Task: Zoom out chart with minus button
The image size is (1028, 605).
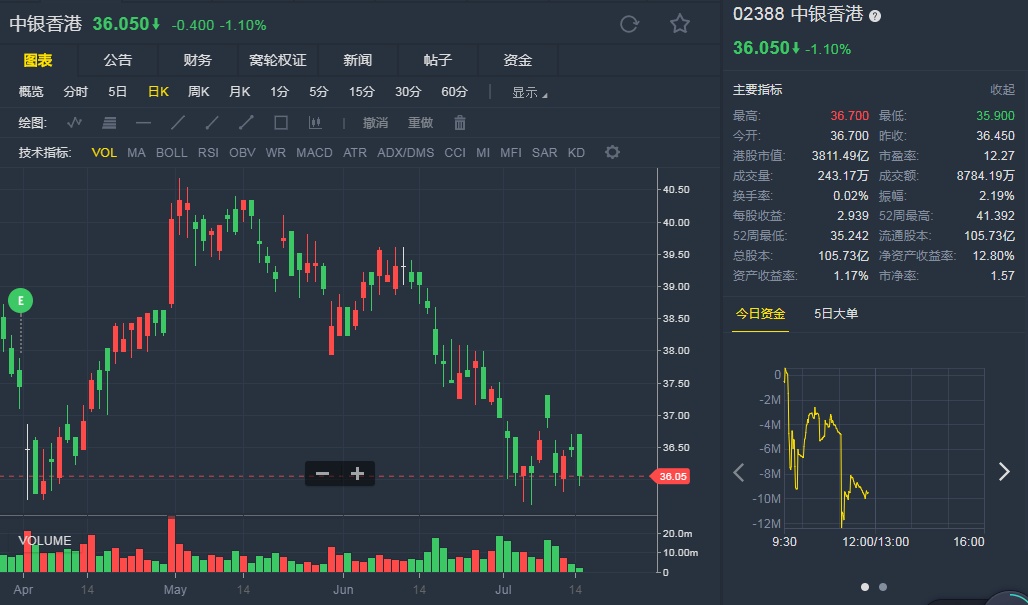Action: [322, 474]
